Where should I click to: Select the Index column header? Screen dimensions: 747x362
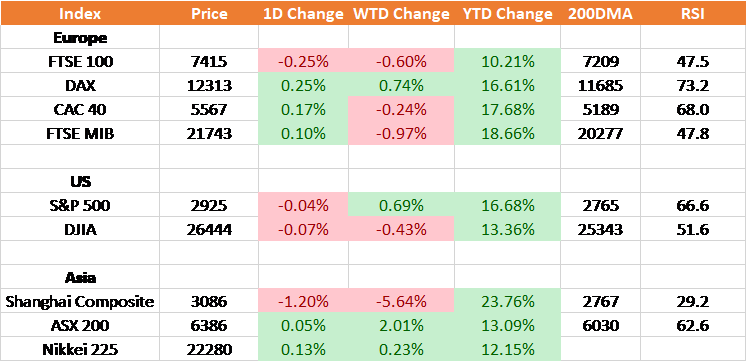tap(80, 13)
